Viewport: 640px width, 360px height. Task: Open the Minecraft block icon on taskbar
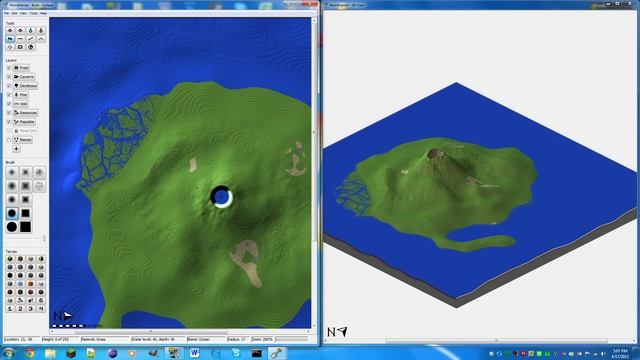pos(71,353)
